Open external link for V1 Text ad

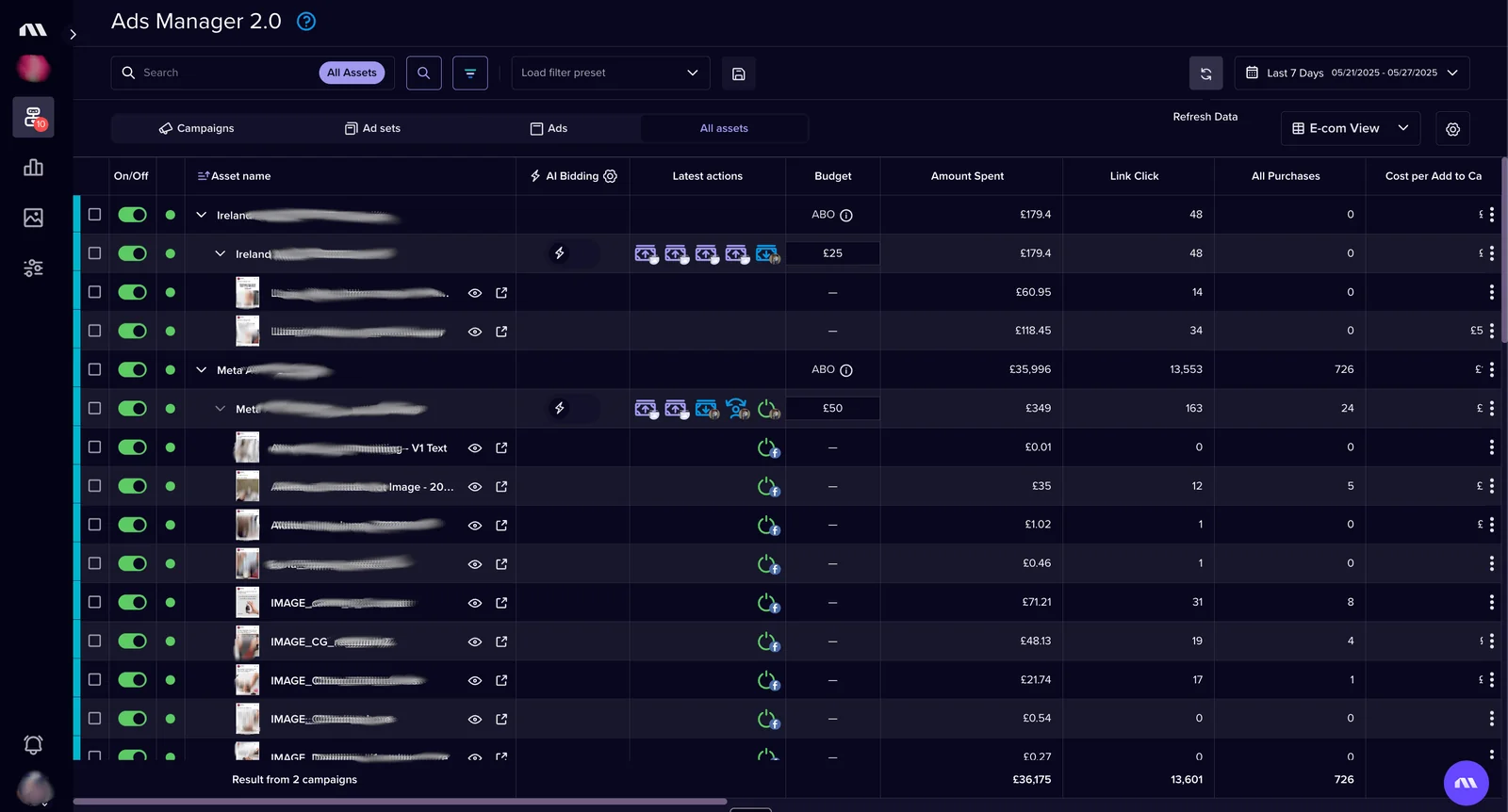point(501,448)
